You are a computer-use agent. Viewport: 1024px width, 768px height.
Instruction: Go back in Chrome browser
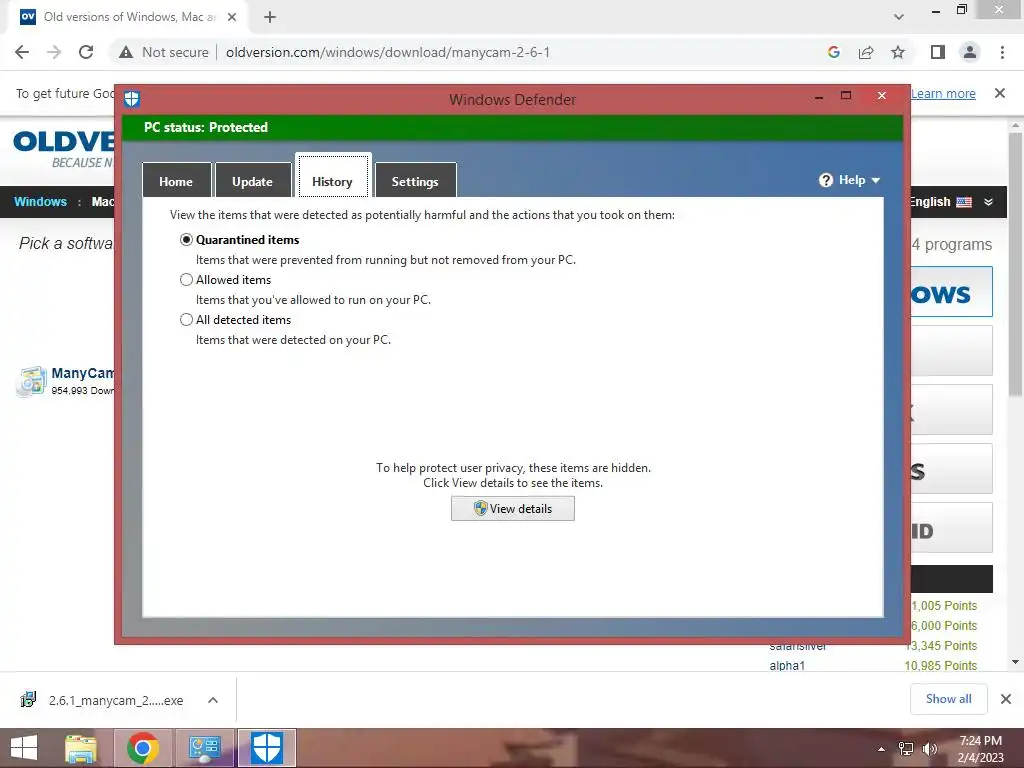22,52
